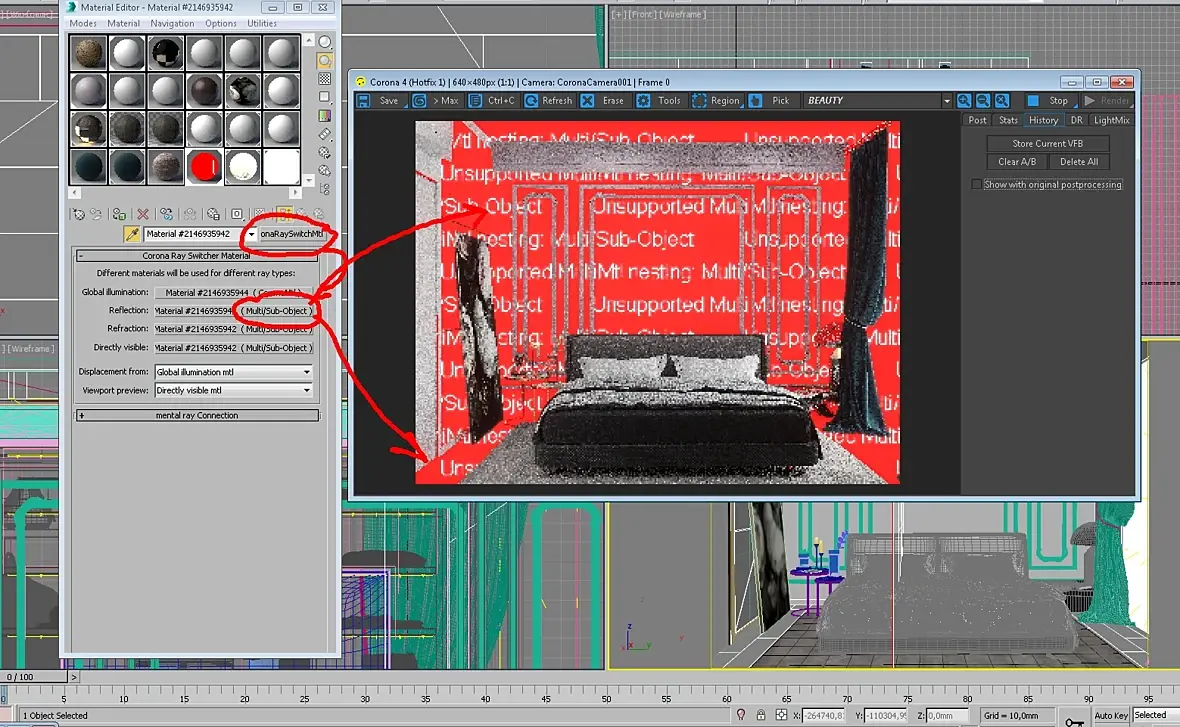Click the zoom out magnifier in VFB
The image size is (1180, 727).
[983, 100]
